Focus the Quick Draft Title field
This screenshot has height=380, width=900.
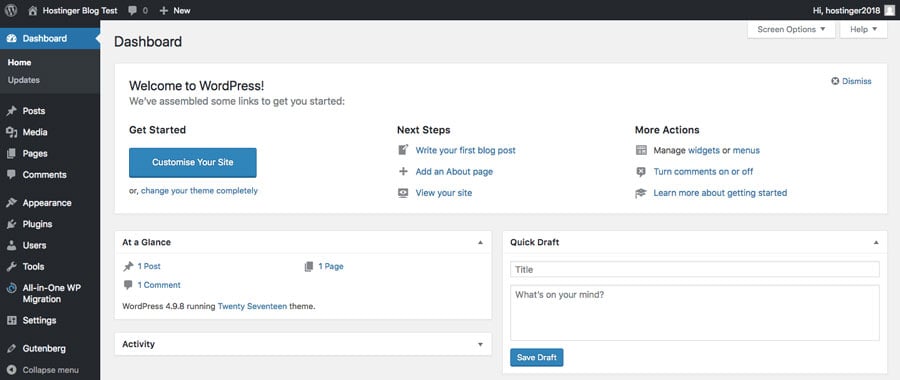click(x=695, y=269)
